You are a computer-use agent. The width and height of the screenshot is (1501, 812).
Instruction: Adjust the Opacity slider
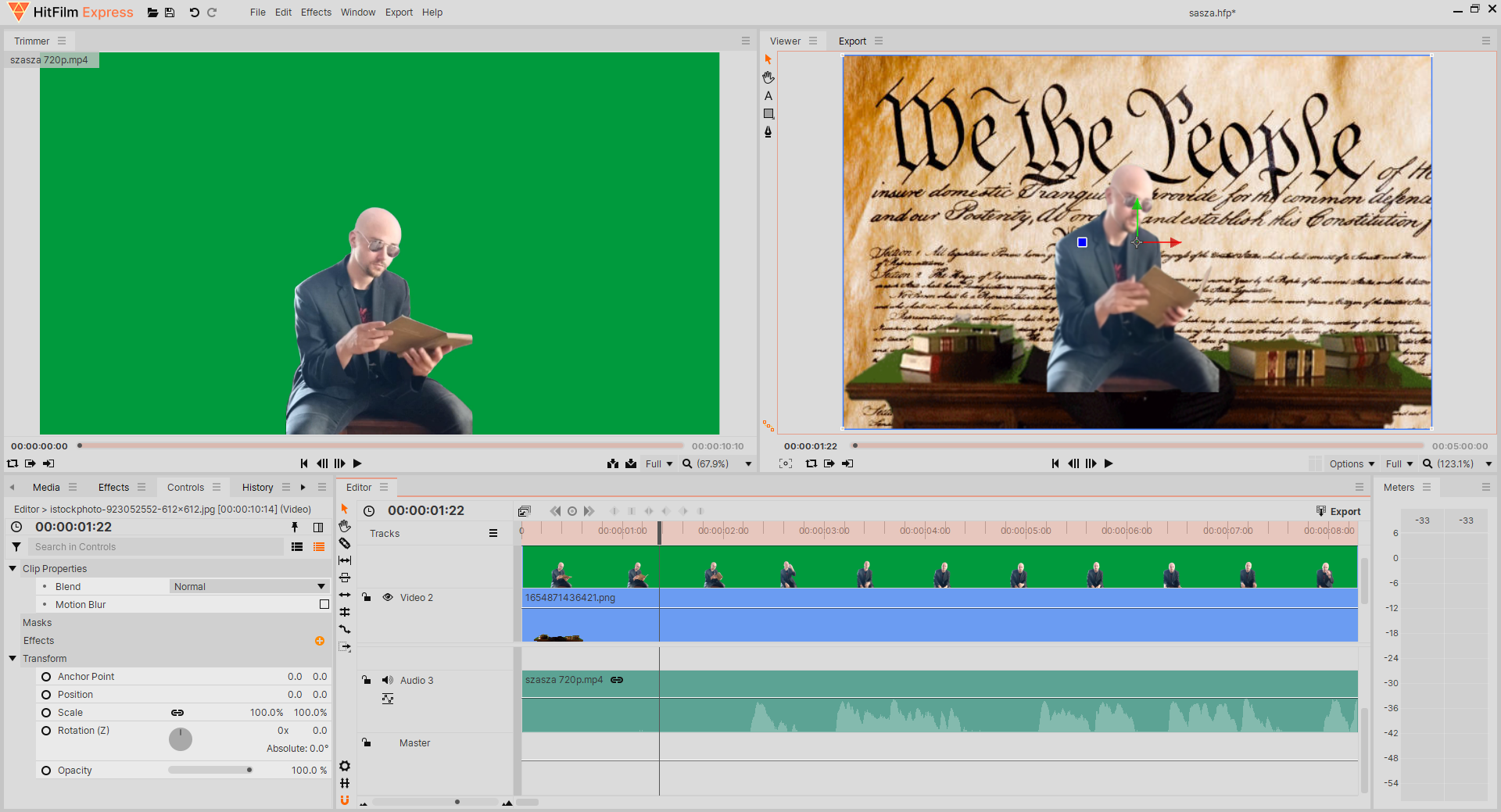point(210,770)
